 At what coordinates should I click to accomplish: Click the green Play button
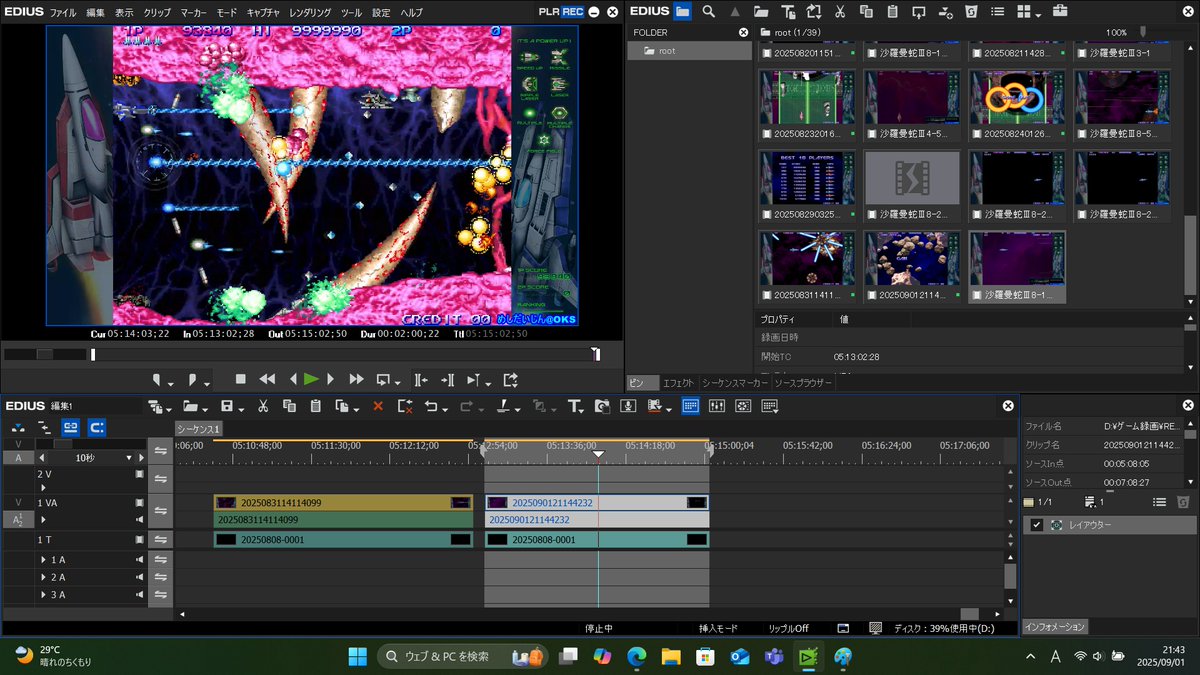click(311, 380)
